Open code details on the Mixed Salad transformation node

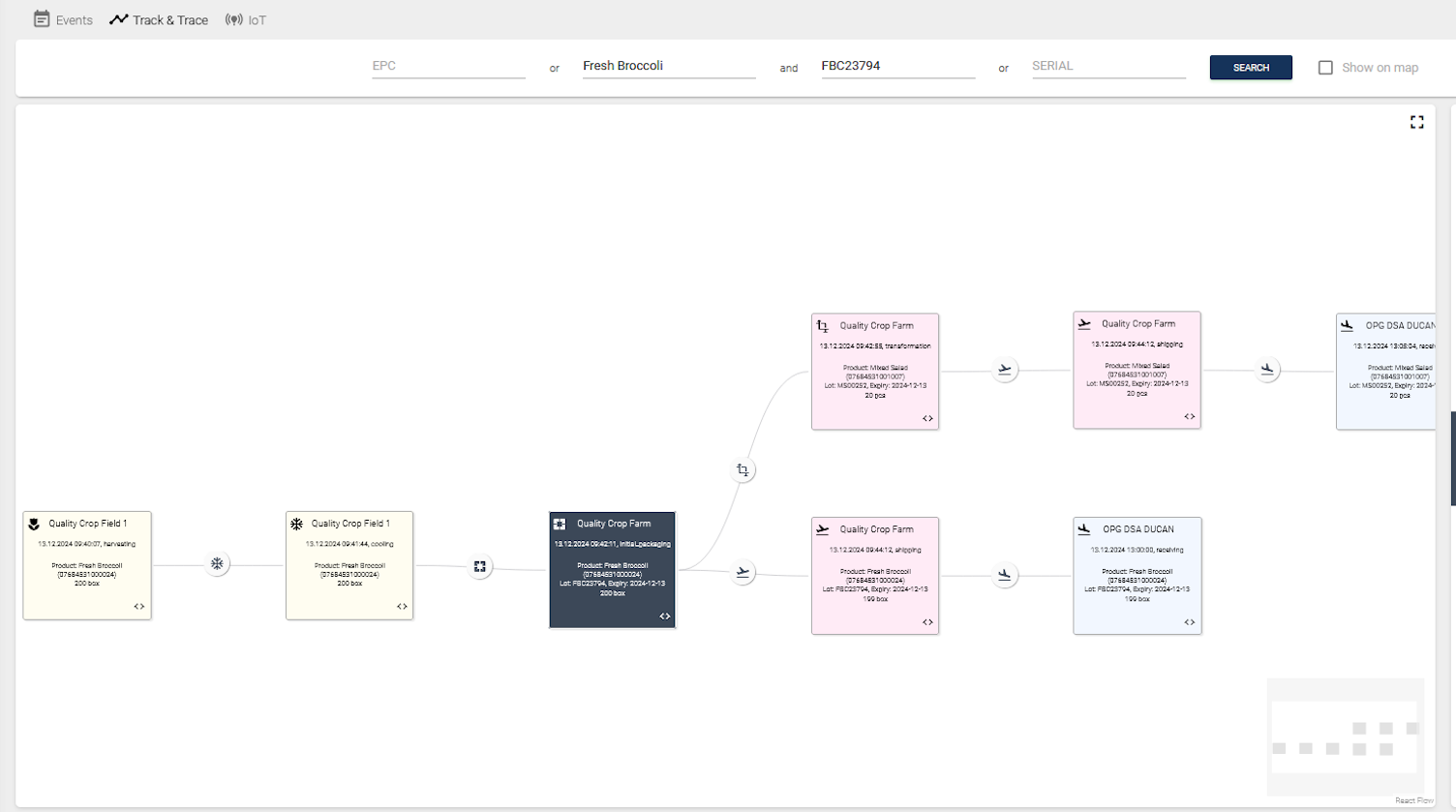(x=926, y=418)
